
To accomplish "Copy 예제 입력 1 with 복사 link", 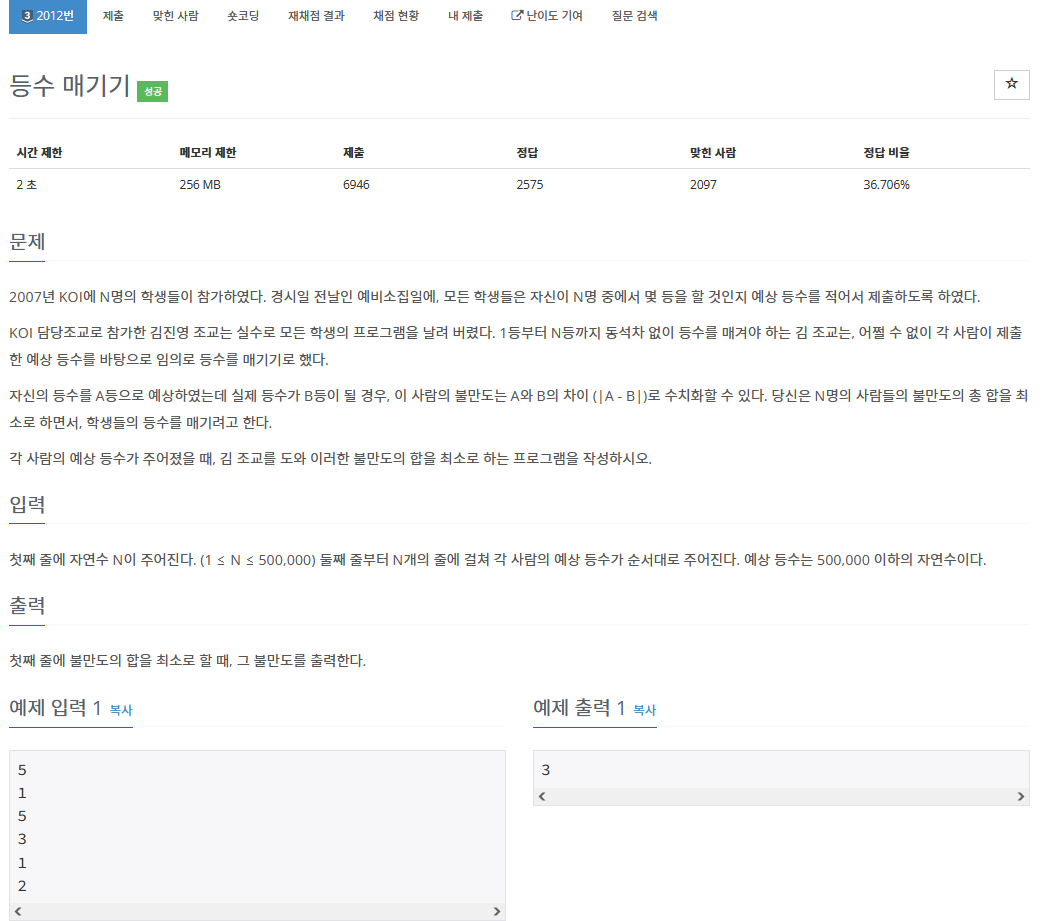I will tap(121, 710).
